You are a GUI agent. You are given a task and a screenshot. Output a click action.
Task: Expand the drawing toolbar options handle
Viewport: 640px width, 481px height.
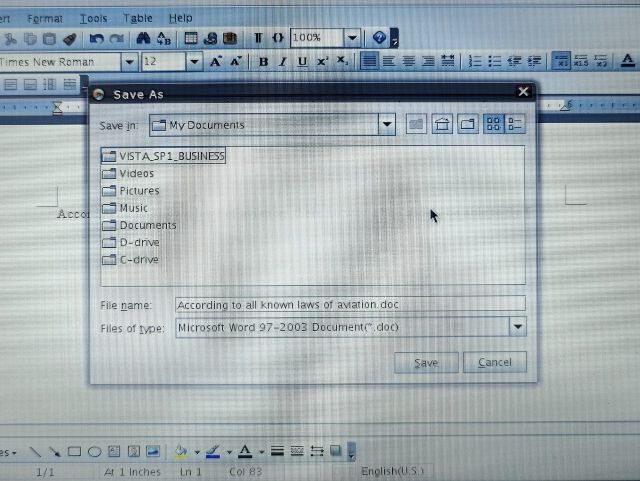(x=351, y=452)
